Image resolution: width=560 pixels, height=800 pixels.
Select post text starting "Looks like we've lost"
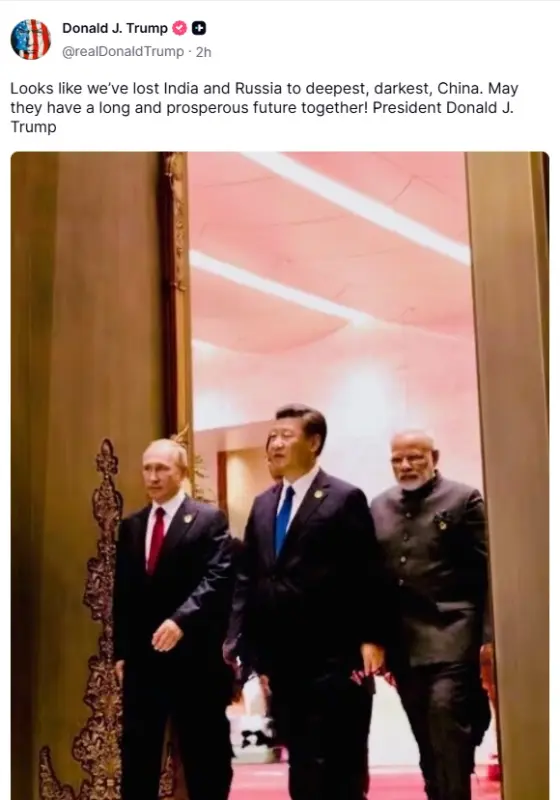pos(264,108)
